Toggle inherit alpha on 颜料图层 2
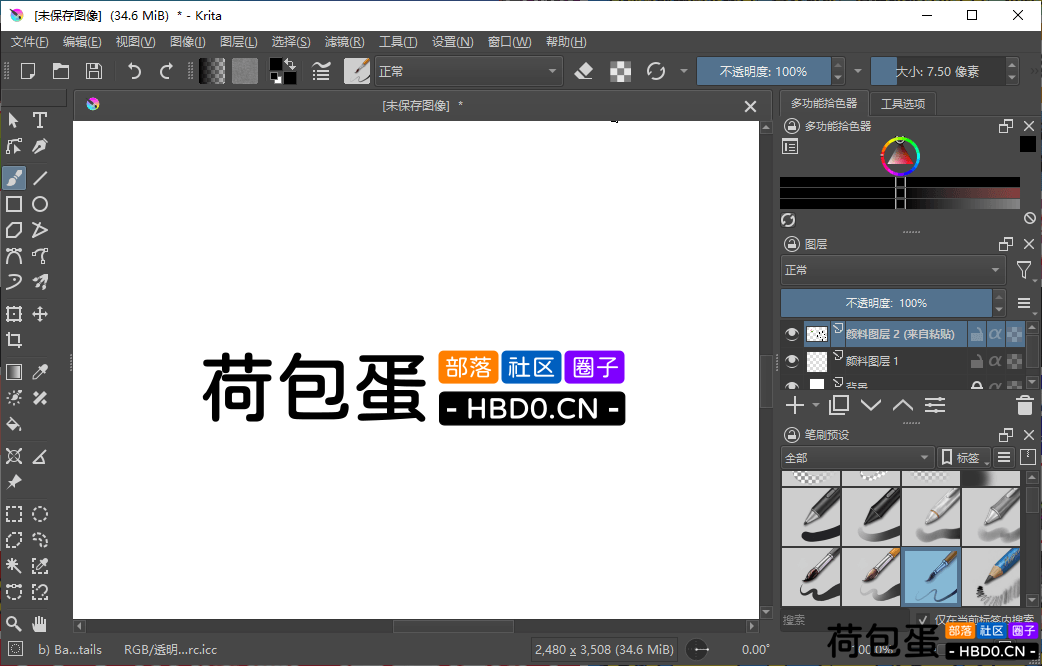Viewport: 1042px width, 666px height. 995,334
